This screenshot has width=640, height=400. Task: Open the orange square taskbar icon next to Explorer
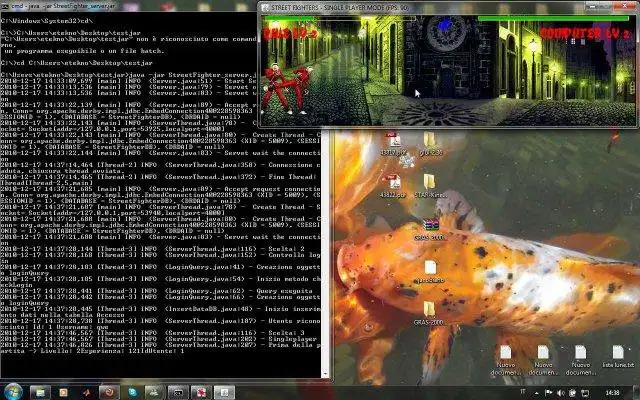point(63,393)
